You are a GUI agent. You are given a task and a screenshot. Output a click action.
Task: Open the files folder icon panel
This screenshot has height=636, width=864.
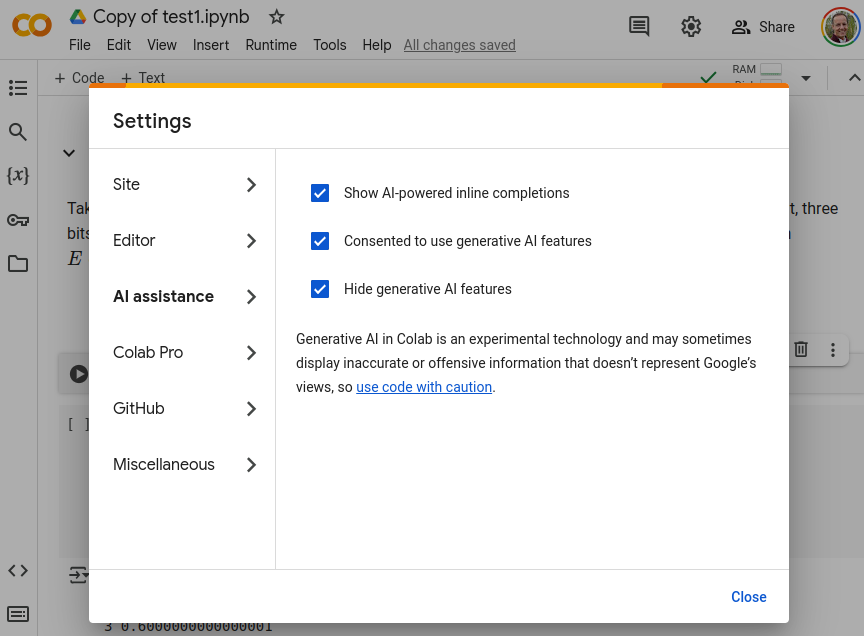click(18, 264)
